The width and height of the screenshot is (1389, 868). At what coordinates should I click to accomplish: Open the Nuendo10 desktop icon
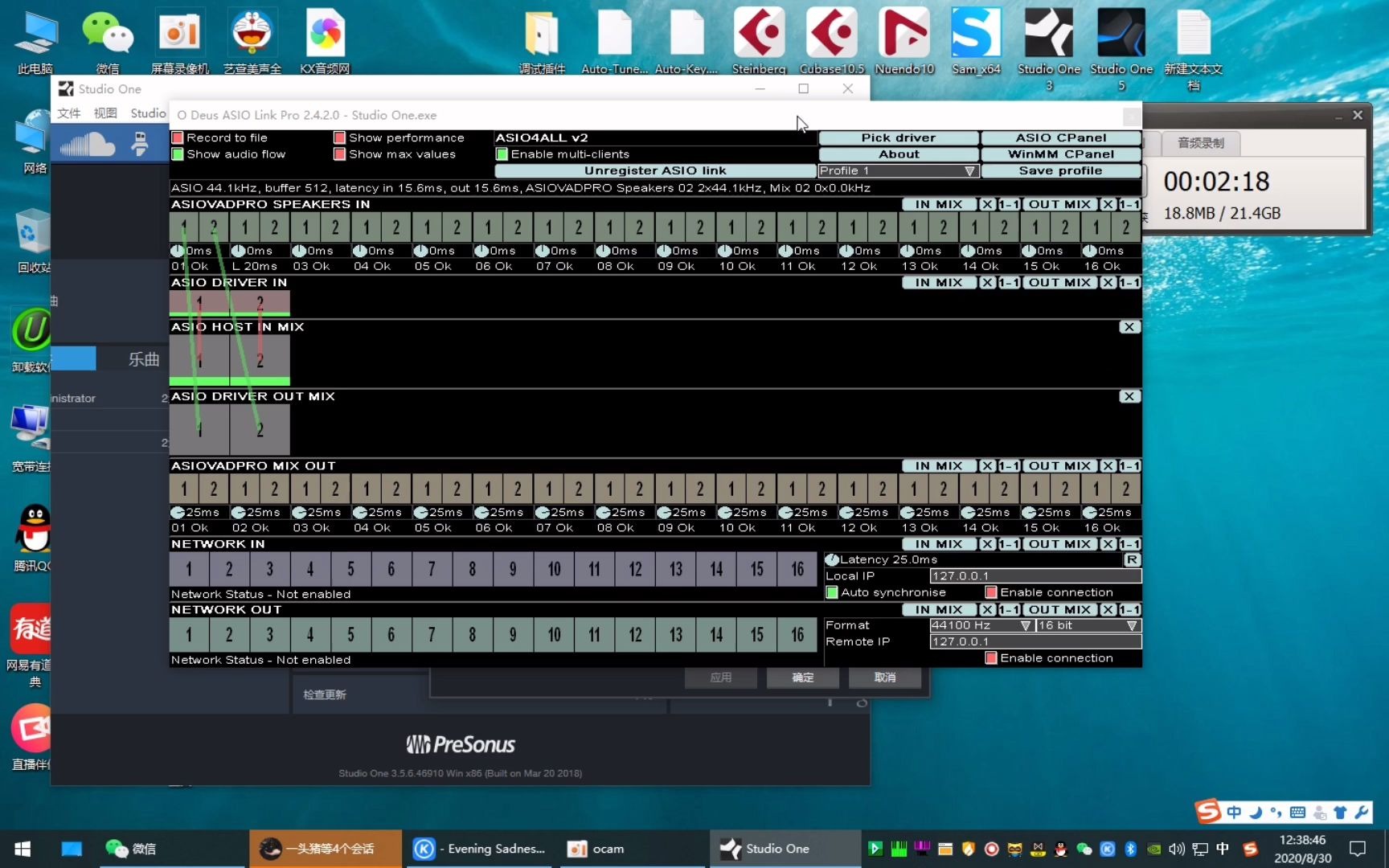904,40
